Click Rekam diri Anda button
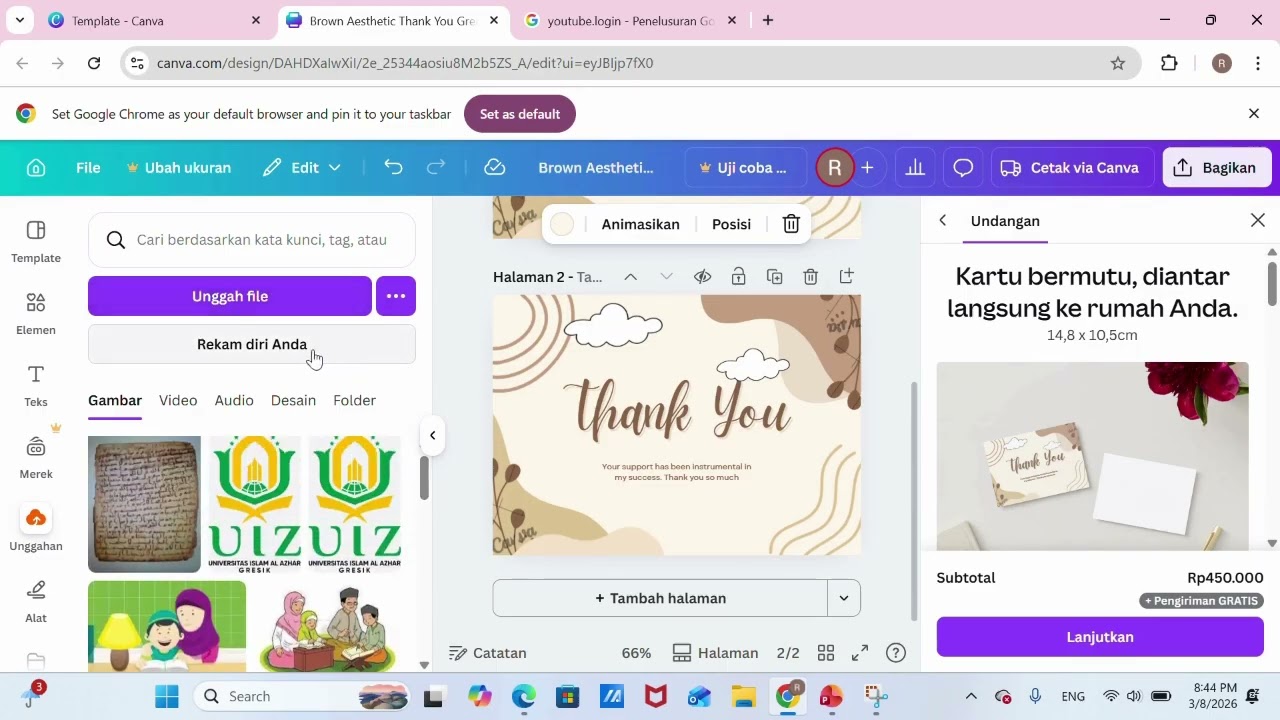 tap(252, 344)
